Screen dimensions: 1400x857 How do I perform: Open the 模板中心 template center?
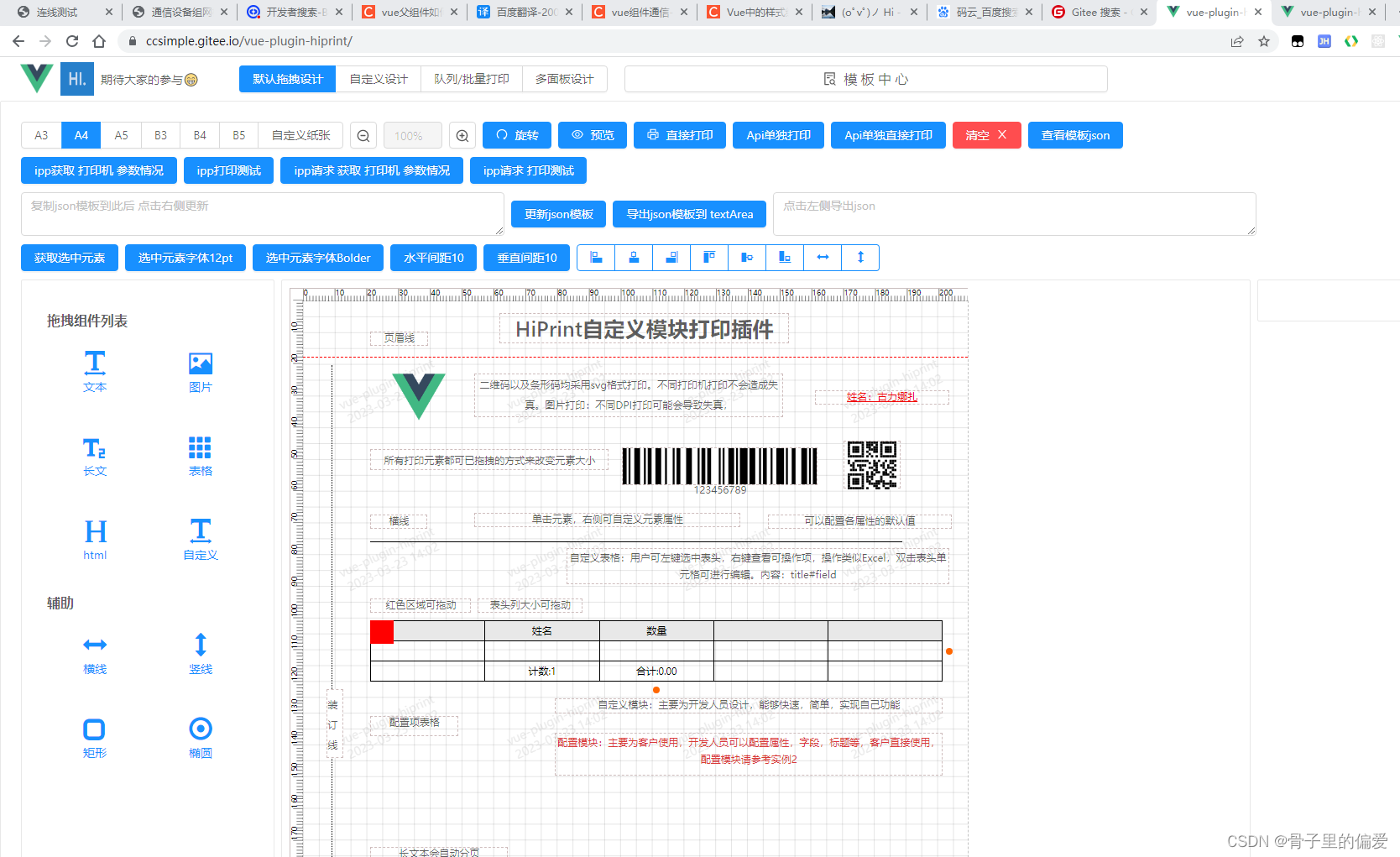(x=866, y=79)
